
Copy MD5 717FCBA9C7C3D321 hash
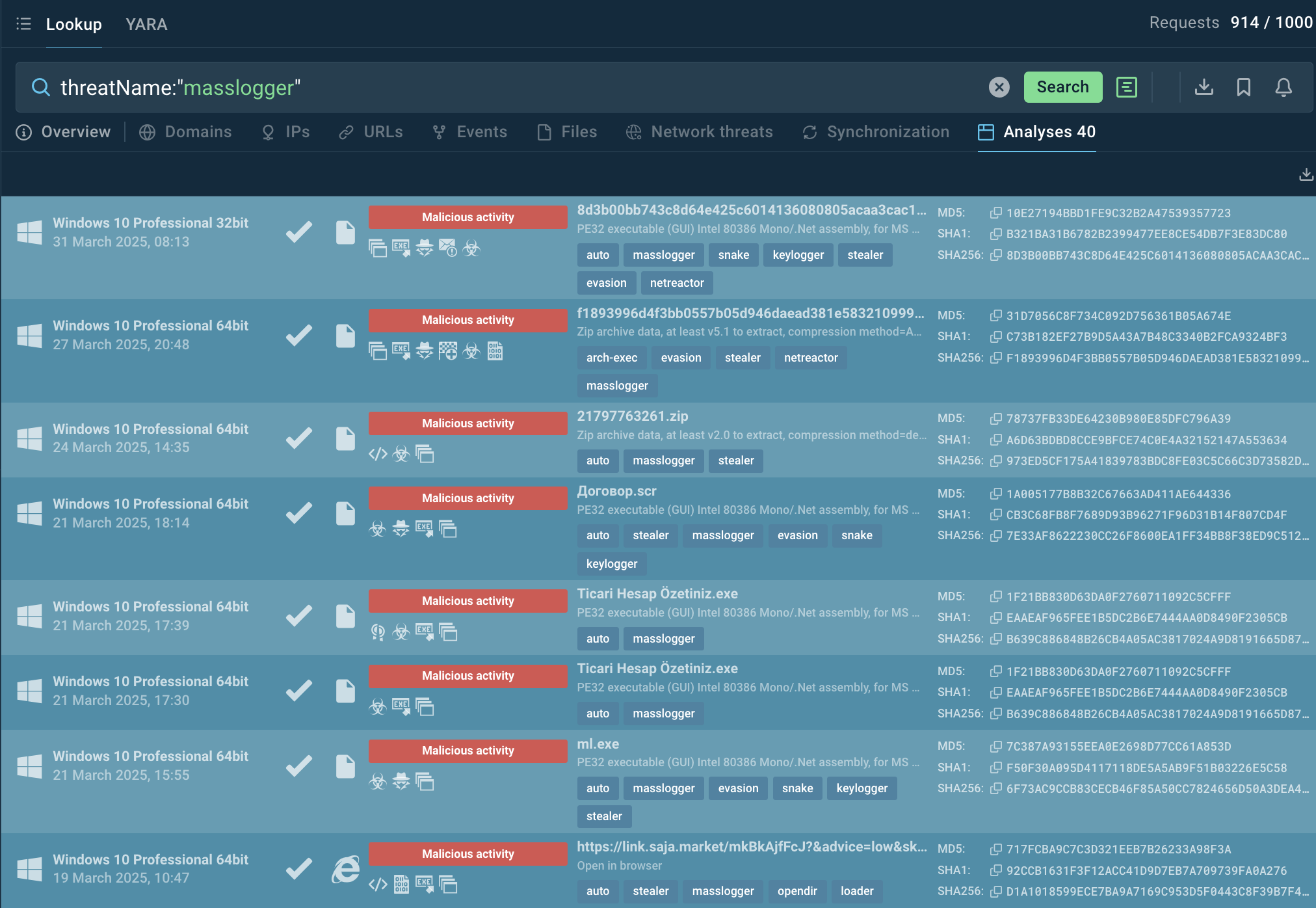(x=995, y=849)
